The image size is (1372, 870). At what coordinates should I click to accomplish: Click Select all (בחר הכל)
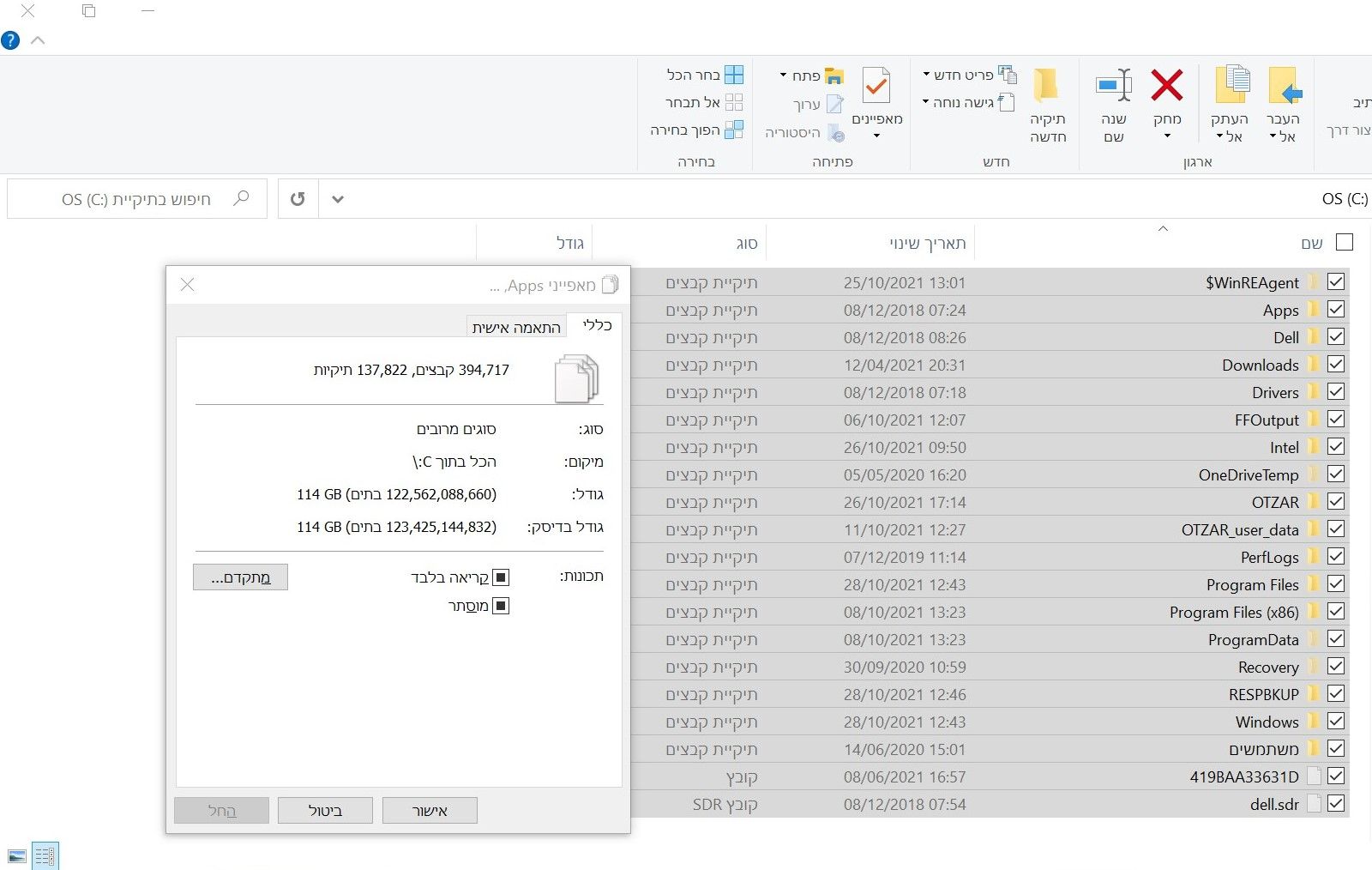pos(705,75)
